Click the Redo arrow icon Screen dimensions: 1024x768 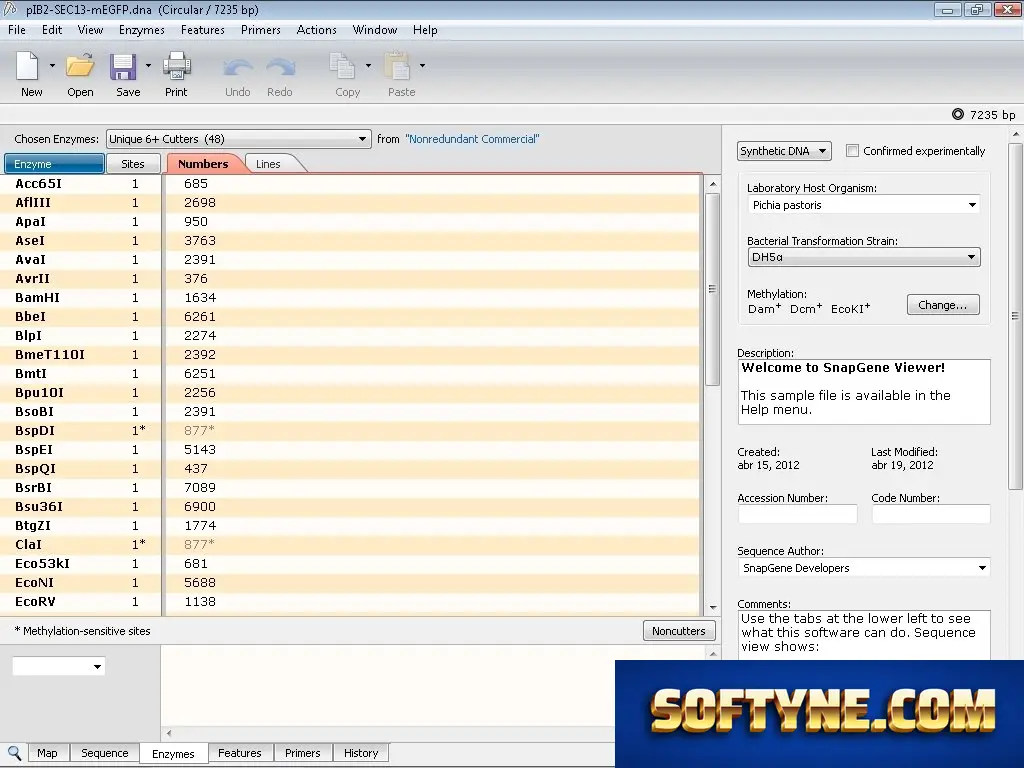coord(280,67)
